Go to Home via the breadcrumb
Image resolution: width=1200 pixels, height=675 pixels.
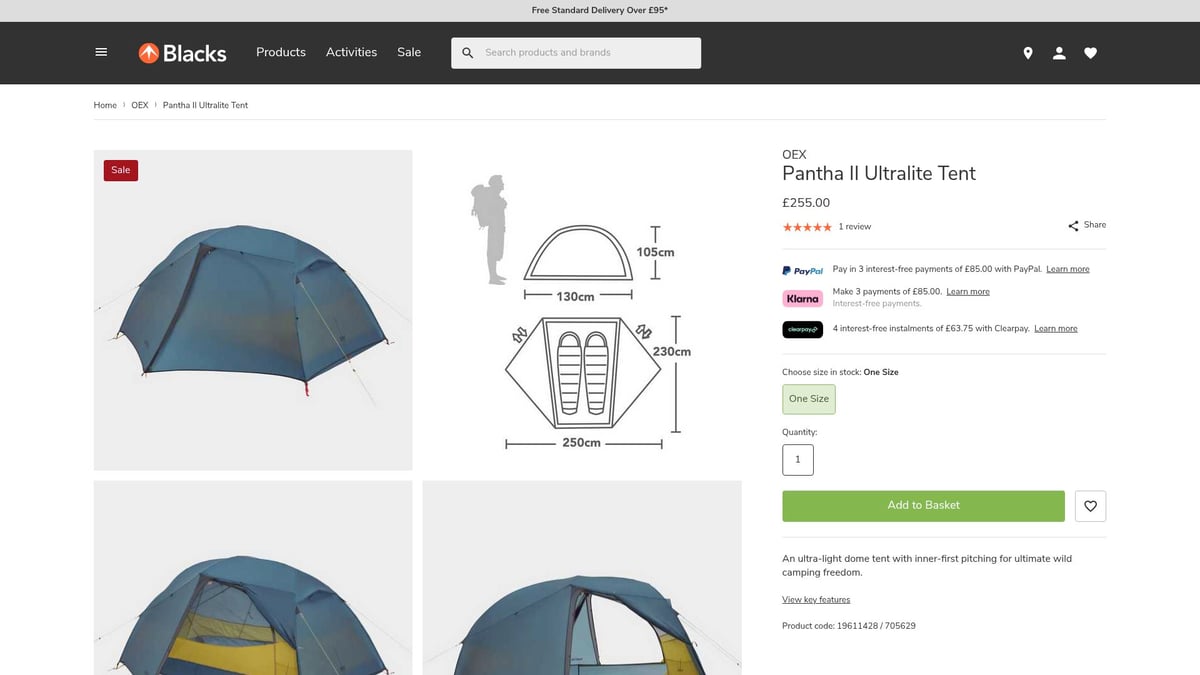tap(104, 104)
